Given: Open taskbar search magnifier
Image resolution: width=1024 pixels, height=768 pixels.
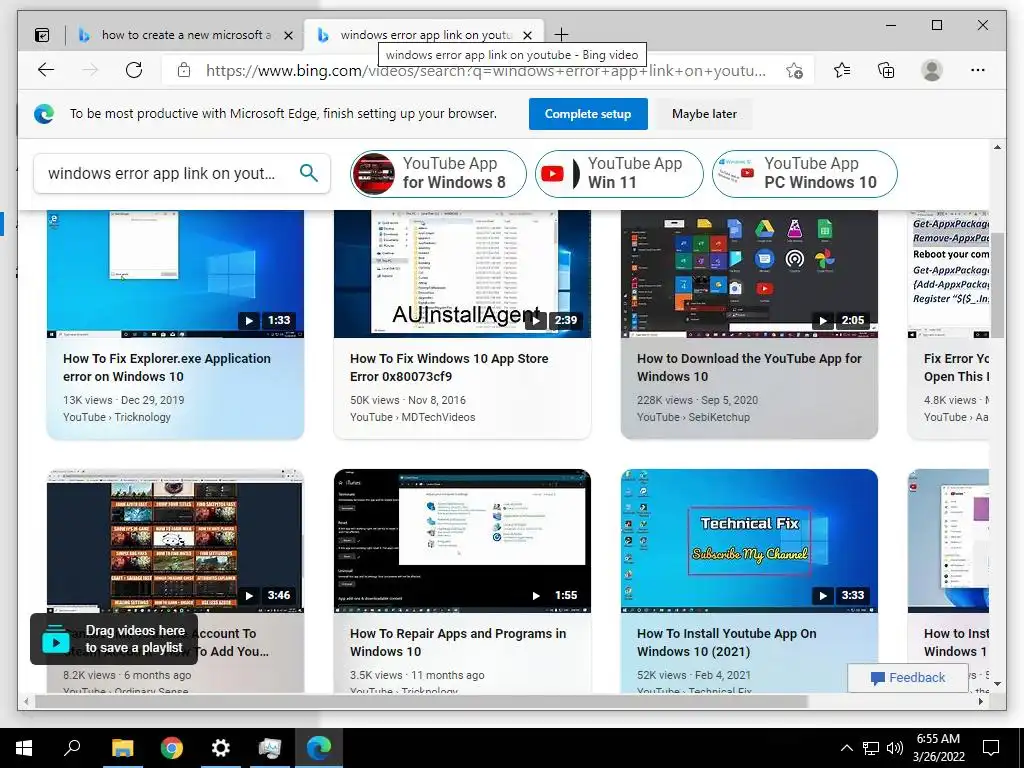Looking at the screenshot, I should tap(72, 748).
